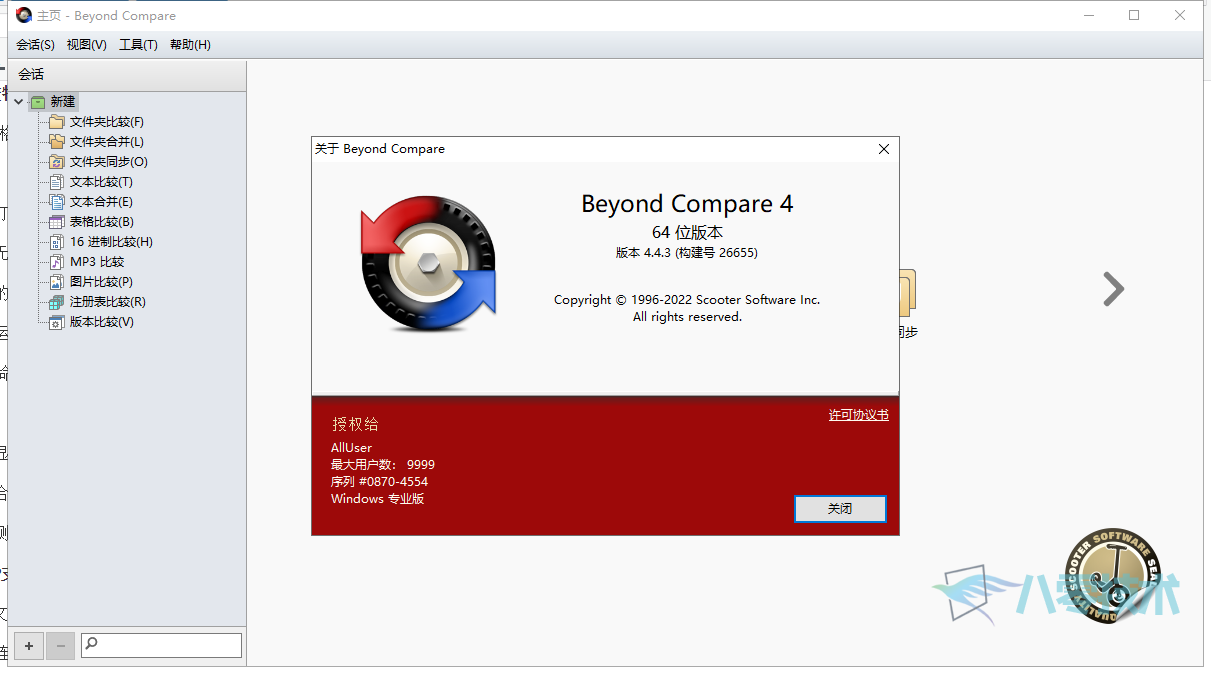This screenshot has height=674, width=1211.
Task: Click the 文本比较(T) document icon
Action: tap(57, 182)
